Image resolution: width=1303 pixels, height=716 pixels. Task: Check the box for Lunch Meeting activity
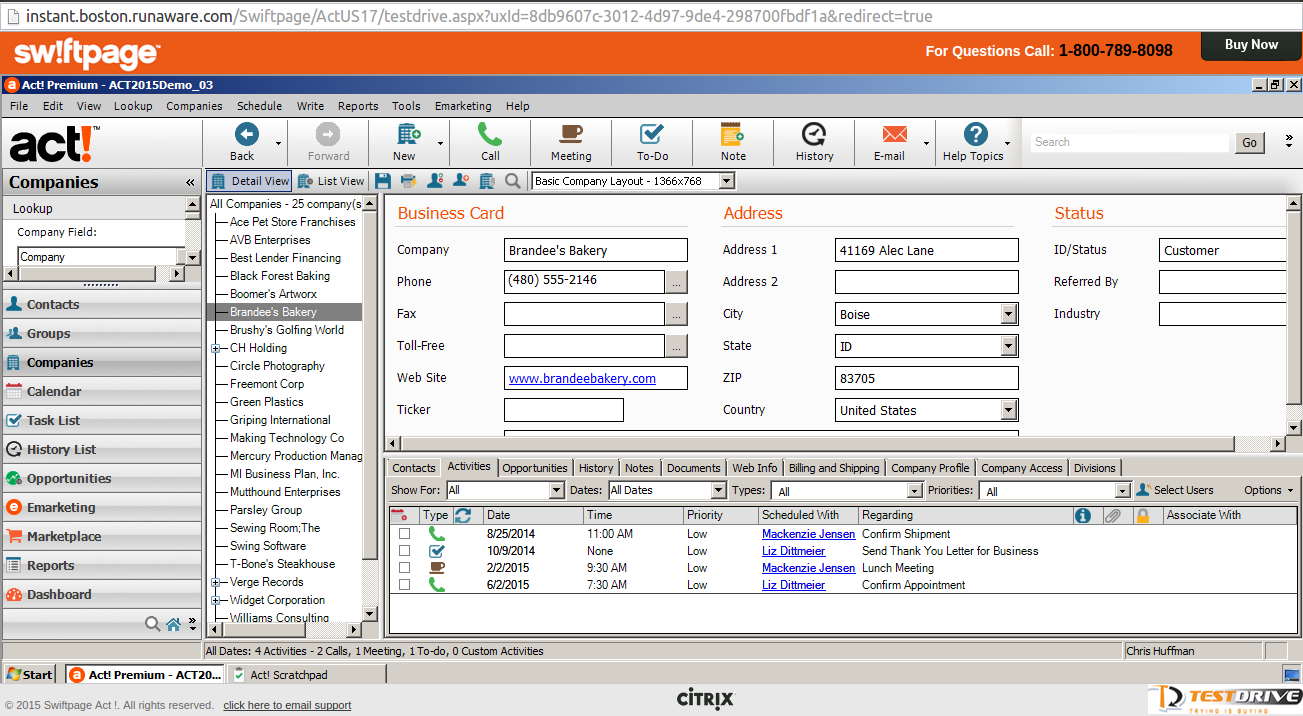tap(404, 568)
